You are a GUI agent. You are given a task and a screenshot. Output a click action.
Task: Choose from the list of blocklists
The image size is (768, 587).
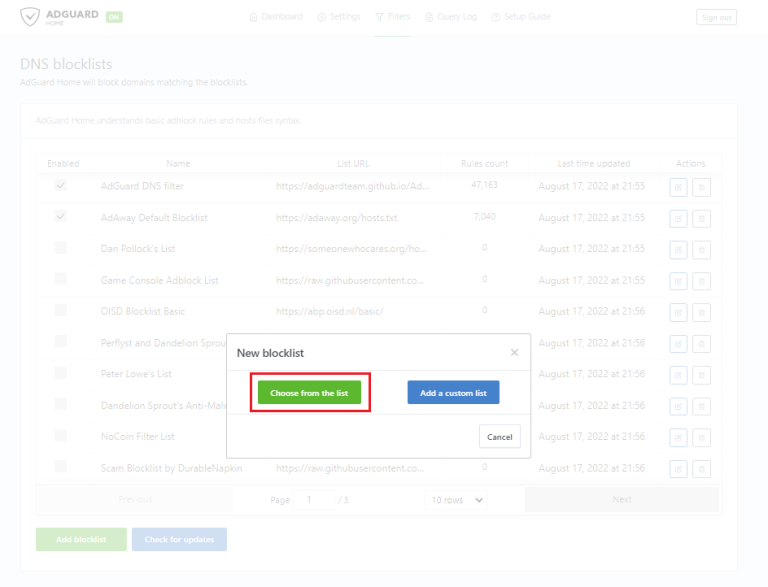tap(309, 393)
